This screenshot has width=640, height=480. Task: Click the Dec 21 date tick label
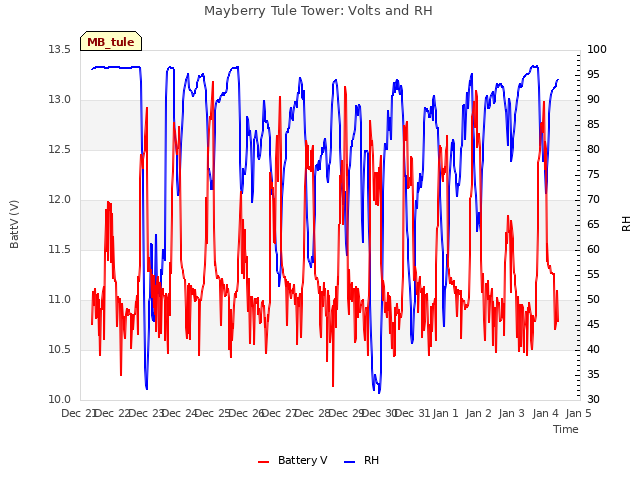pos(79,413)
